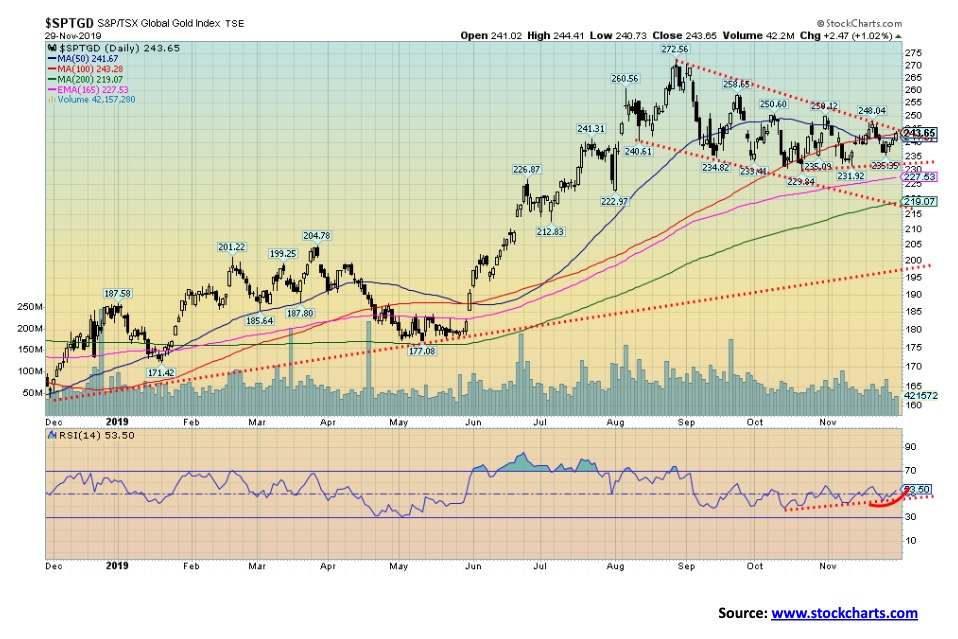Click the 29-Nov-2019 date label
The width and height of the screenshot is (958, 639).
pos(73,36)
